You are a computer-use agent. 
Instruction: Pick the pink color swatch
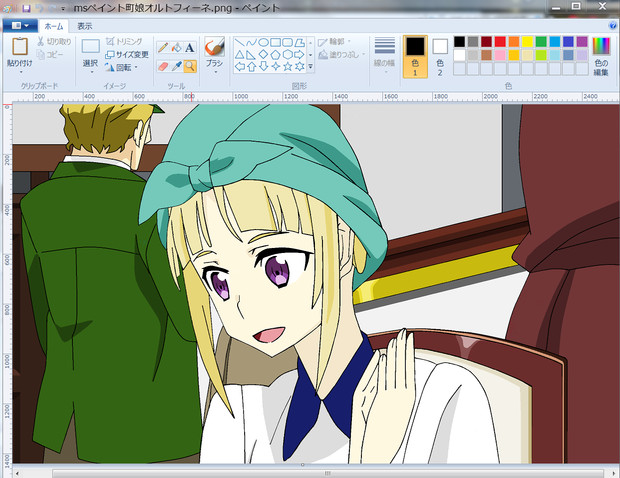500,55
